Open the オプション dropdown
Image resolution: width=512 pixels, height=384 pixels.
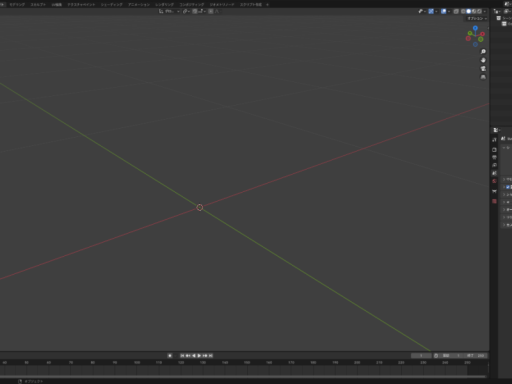tap(477, 18)
